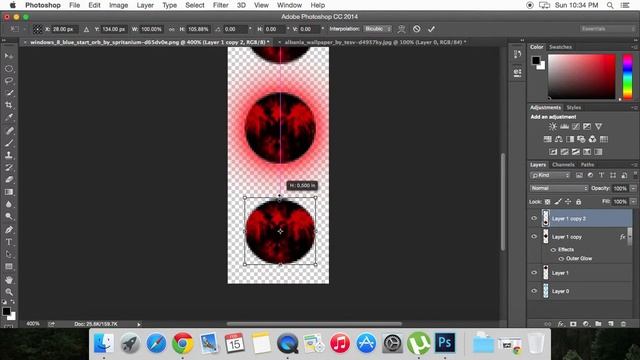Image resolution: width=640 pixels, height=360 pixels.
Task: Toggle lock transparent pixels
Action: point(547,202)
